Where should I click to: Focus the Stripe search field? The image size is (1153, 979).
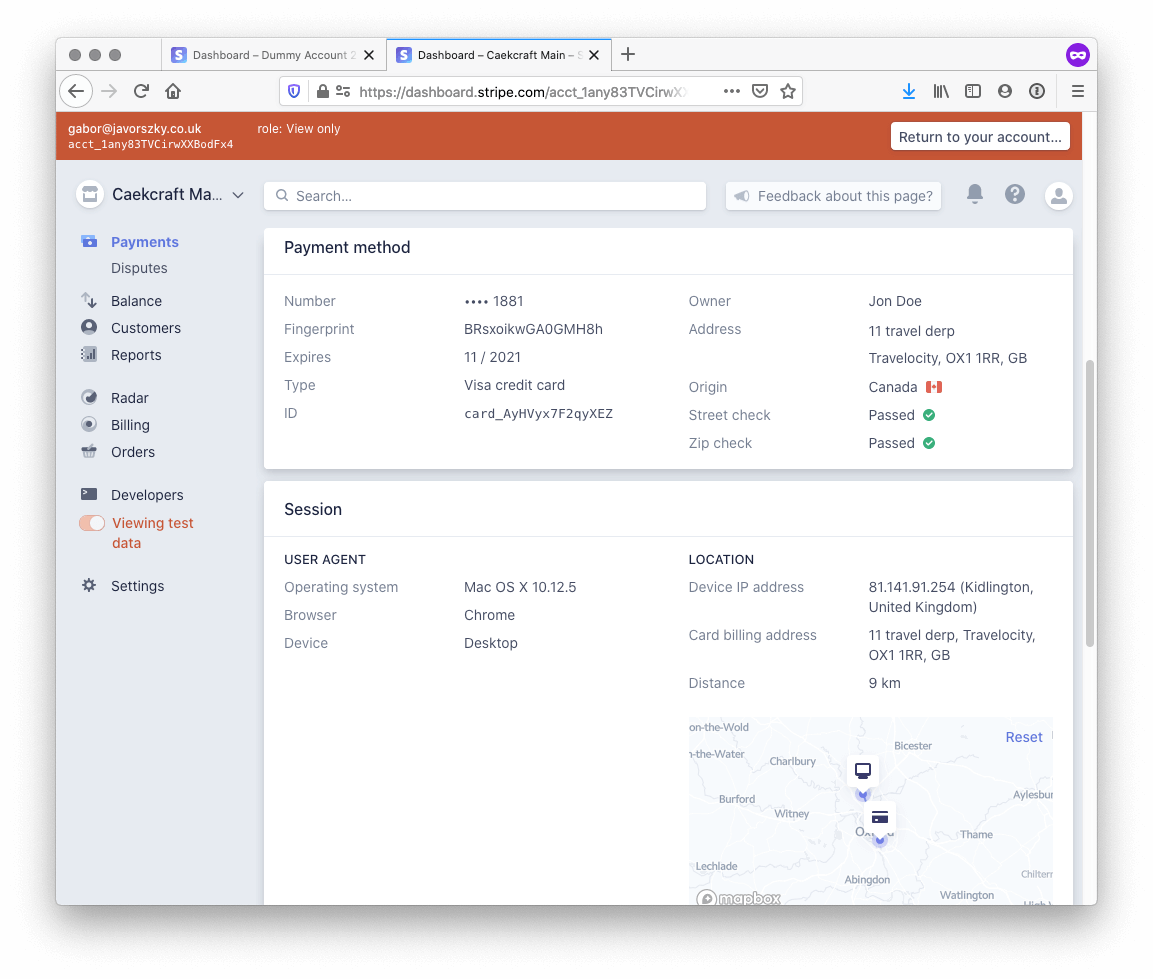[485, 196]
